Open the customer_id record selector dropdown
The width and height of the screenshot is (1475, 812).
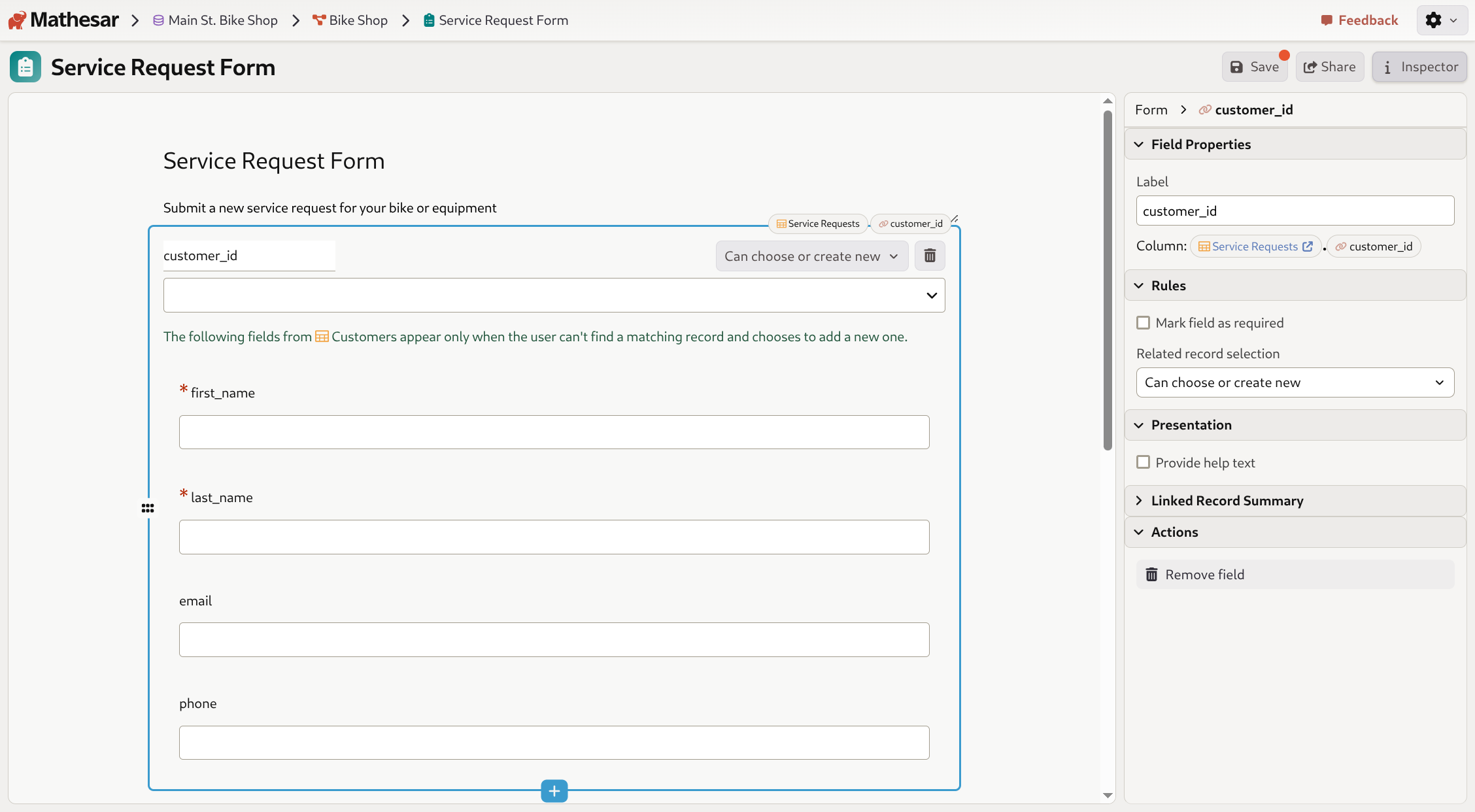click(x=554, y=296)
